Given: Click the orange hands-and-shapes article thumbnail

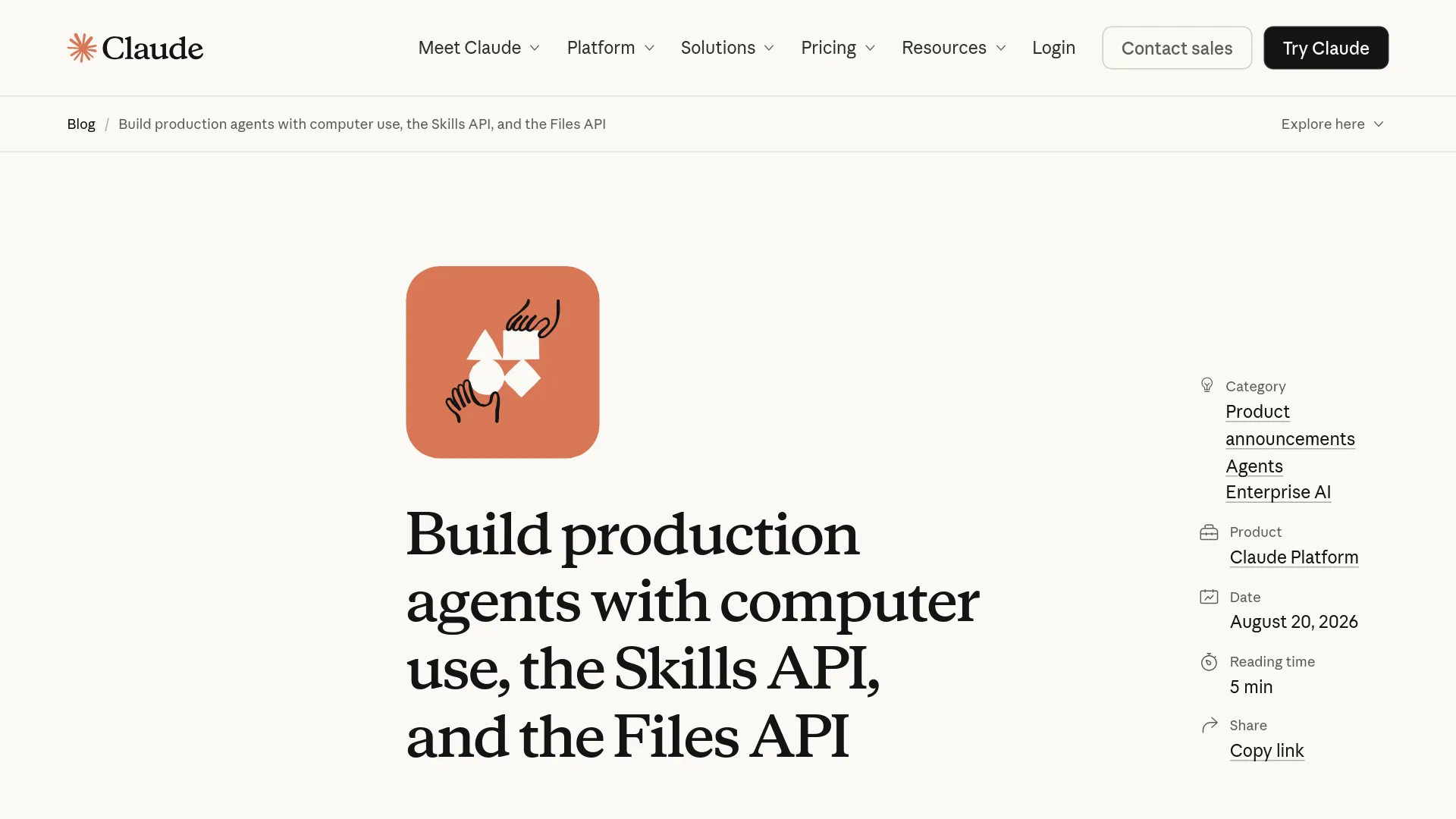Looking at the screenshot, I should [x=503, y=362].
